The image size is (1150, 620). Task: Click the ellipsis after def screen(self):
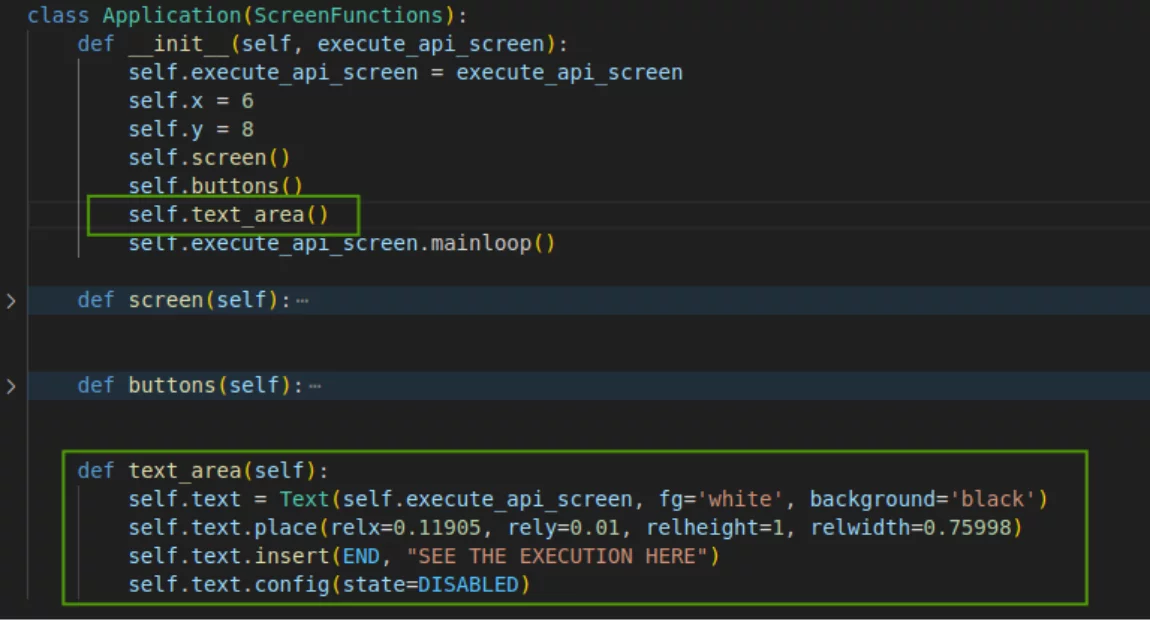[302, 301]
